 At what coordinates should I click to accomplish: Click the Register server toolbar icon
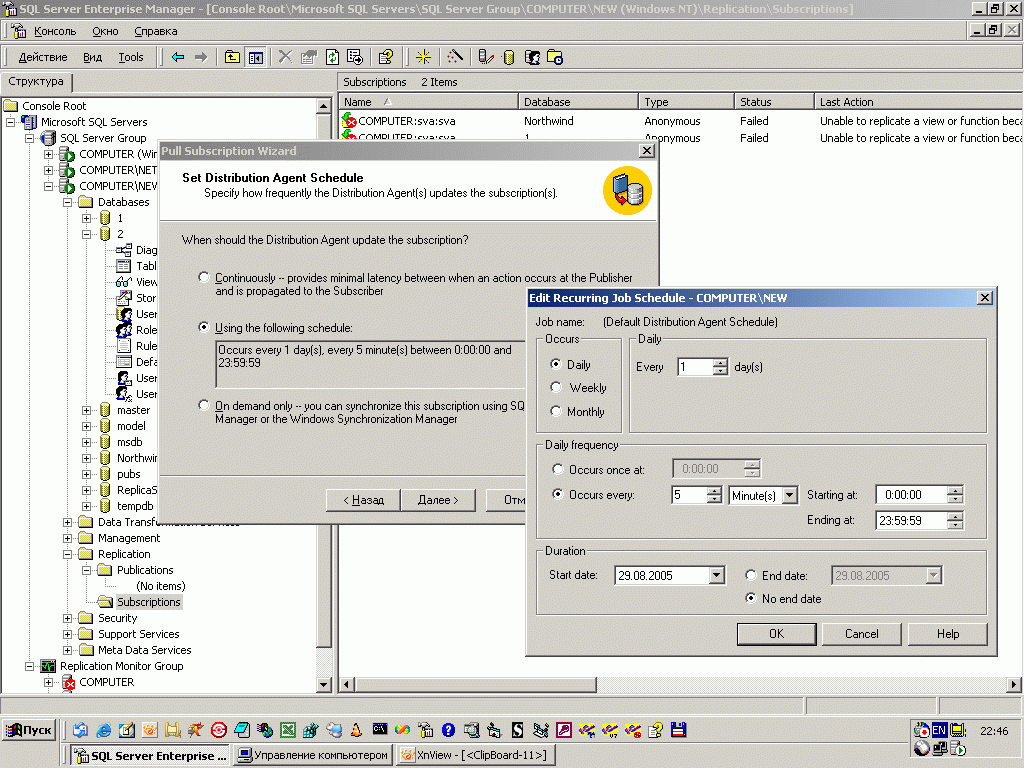(x=485, y=57)
